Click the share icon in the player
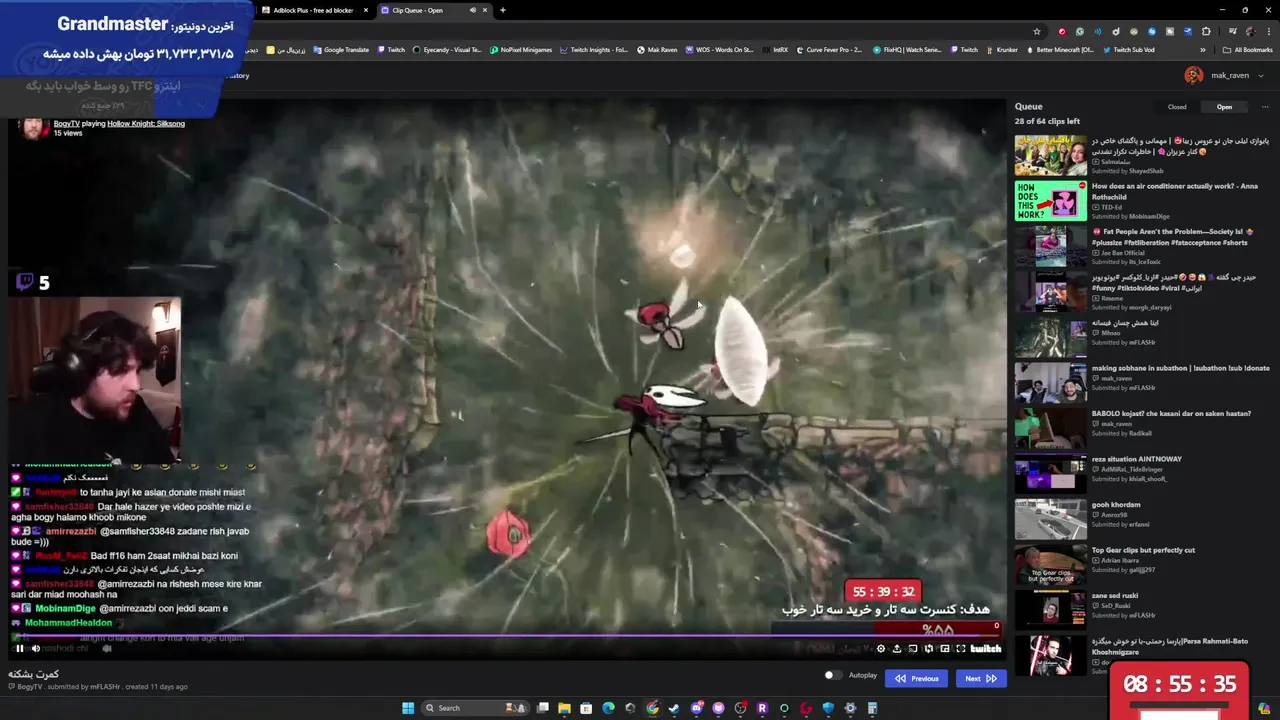 897,648
